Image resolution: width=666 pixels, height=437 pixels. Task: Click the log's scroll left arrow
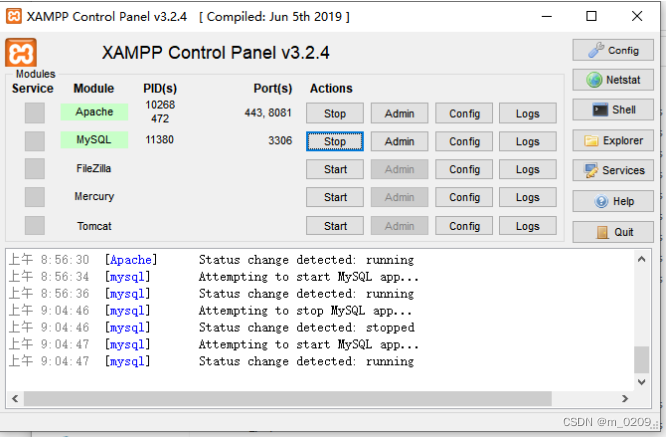(x=15, y=398)
